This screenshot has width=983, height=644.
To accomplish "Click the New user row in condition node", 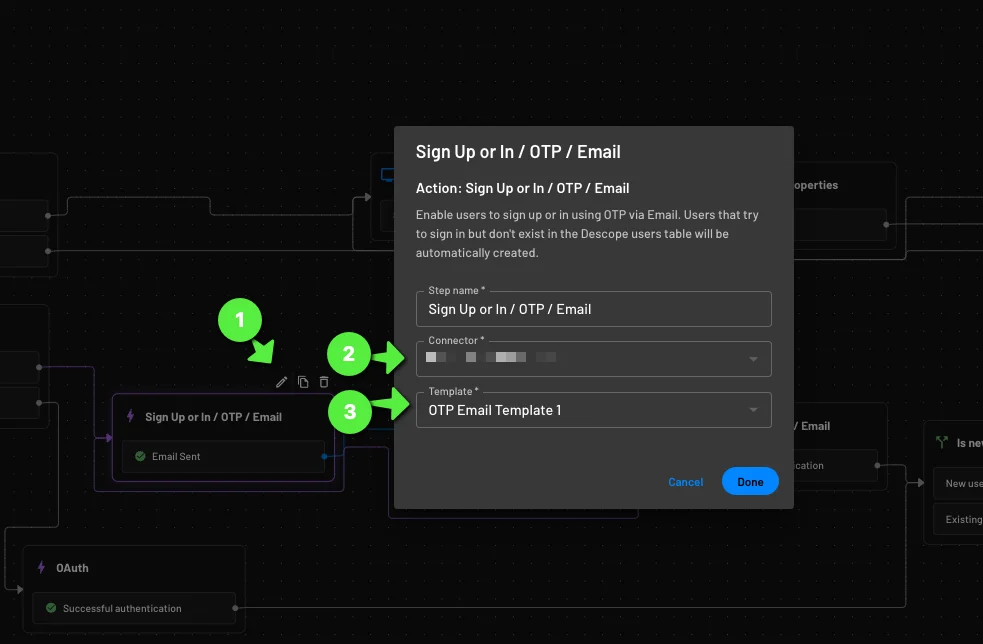I will tap(958, 483).
